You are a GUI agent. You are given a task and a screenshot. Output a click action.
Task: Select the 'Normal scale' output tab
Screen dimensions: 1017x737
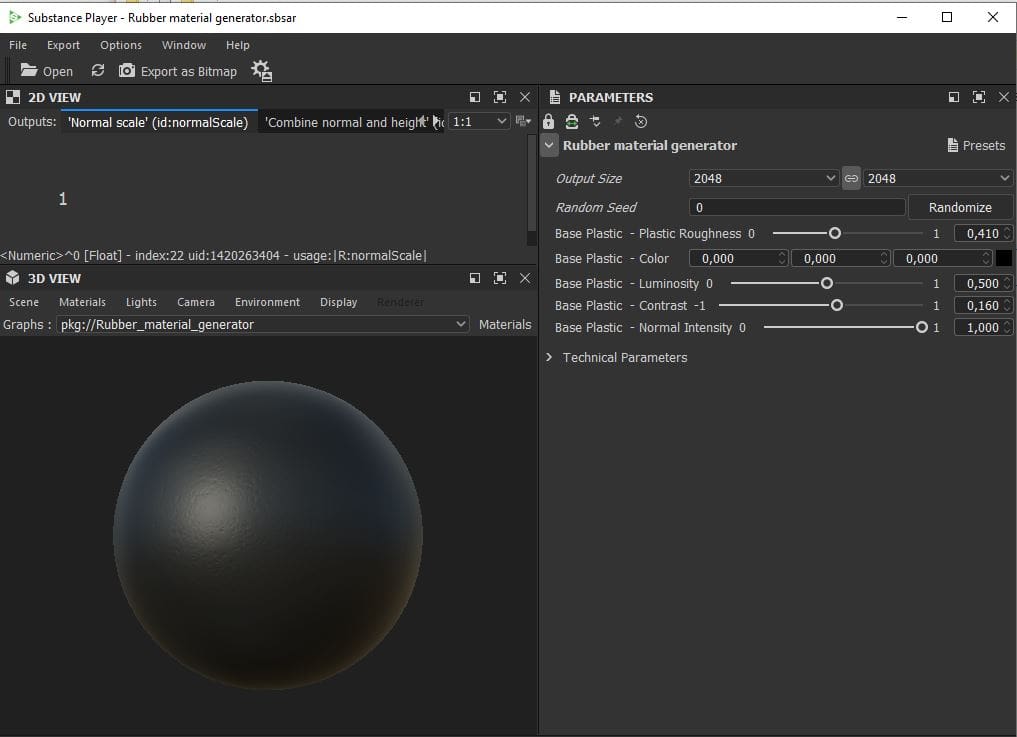(158, 122)
